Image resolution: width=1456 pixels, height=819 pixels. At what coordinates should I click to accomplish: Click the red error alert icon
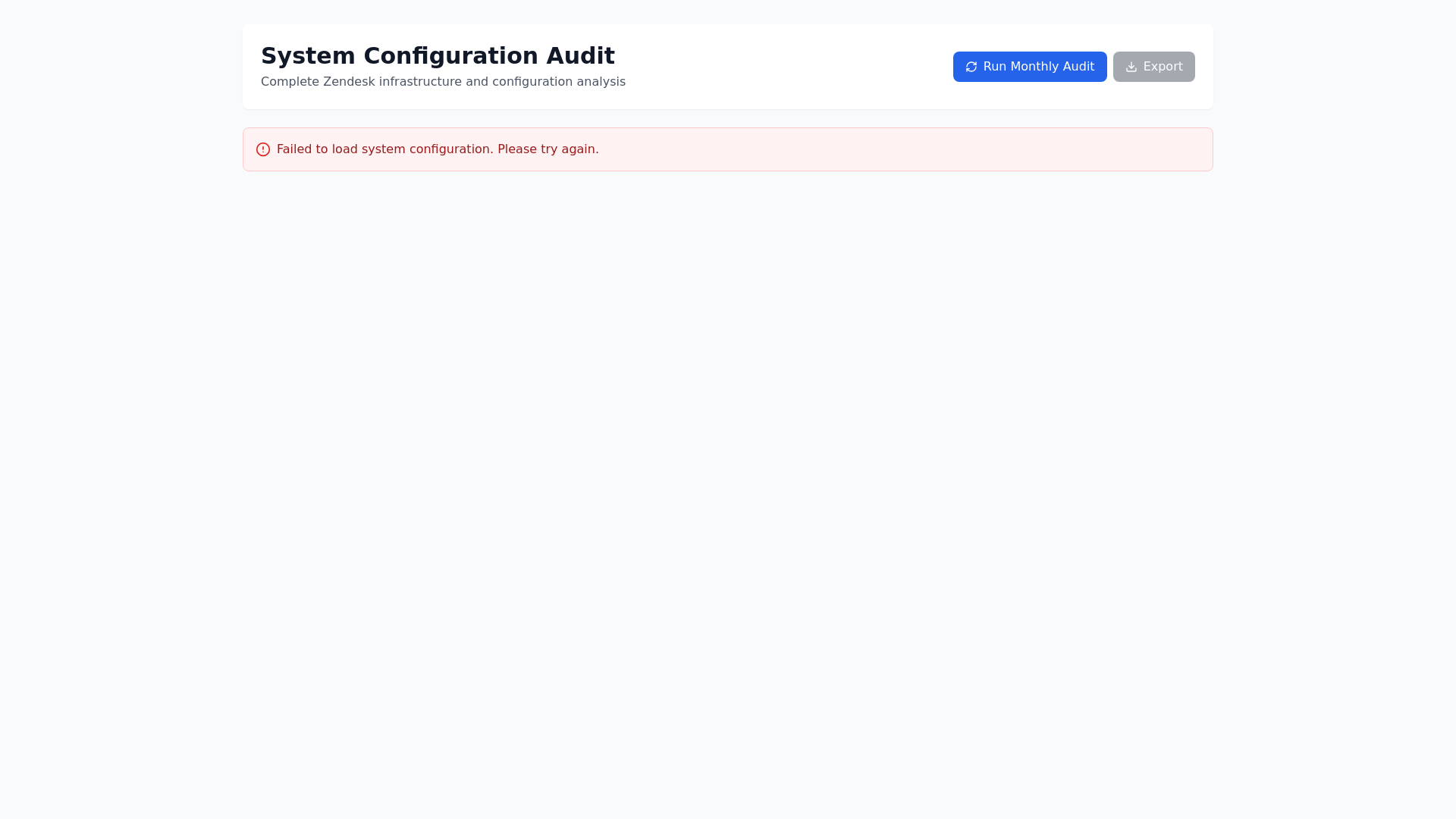(x=263, y=149)
